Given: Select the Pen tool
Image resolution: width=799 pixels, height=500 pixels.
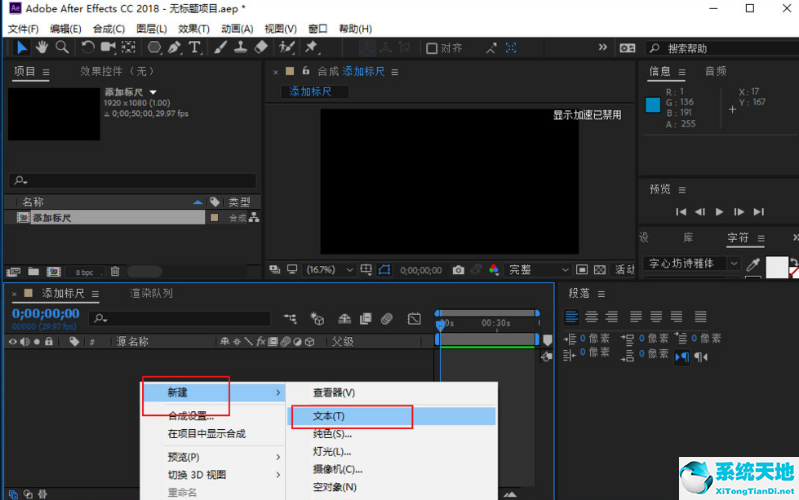Looking at the screenshot, I should pos(174,48).
